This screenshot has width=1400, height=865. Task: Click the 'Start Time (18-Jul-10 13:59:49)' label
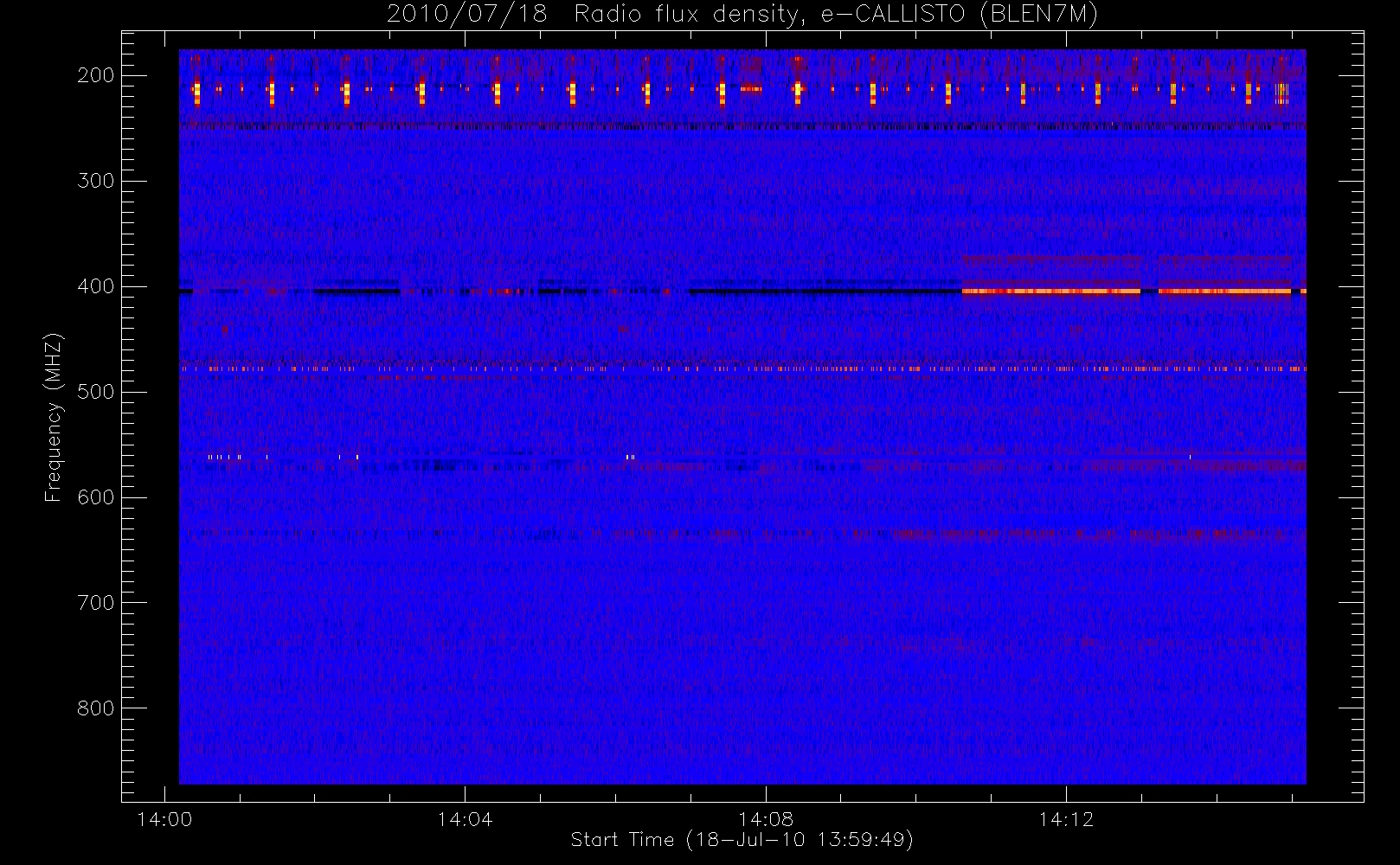pos(742,840)
